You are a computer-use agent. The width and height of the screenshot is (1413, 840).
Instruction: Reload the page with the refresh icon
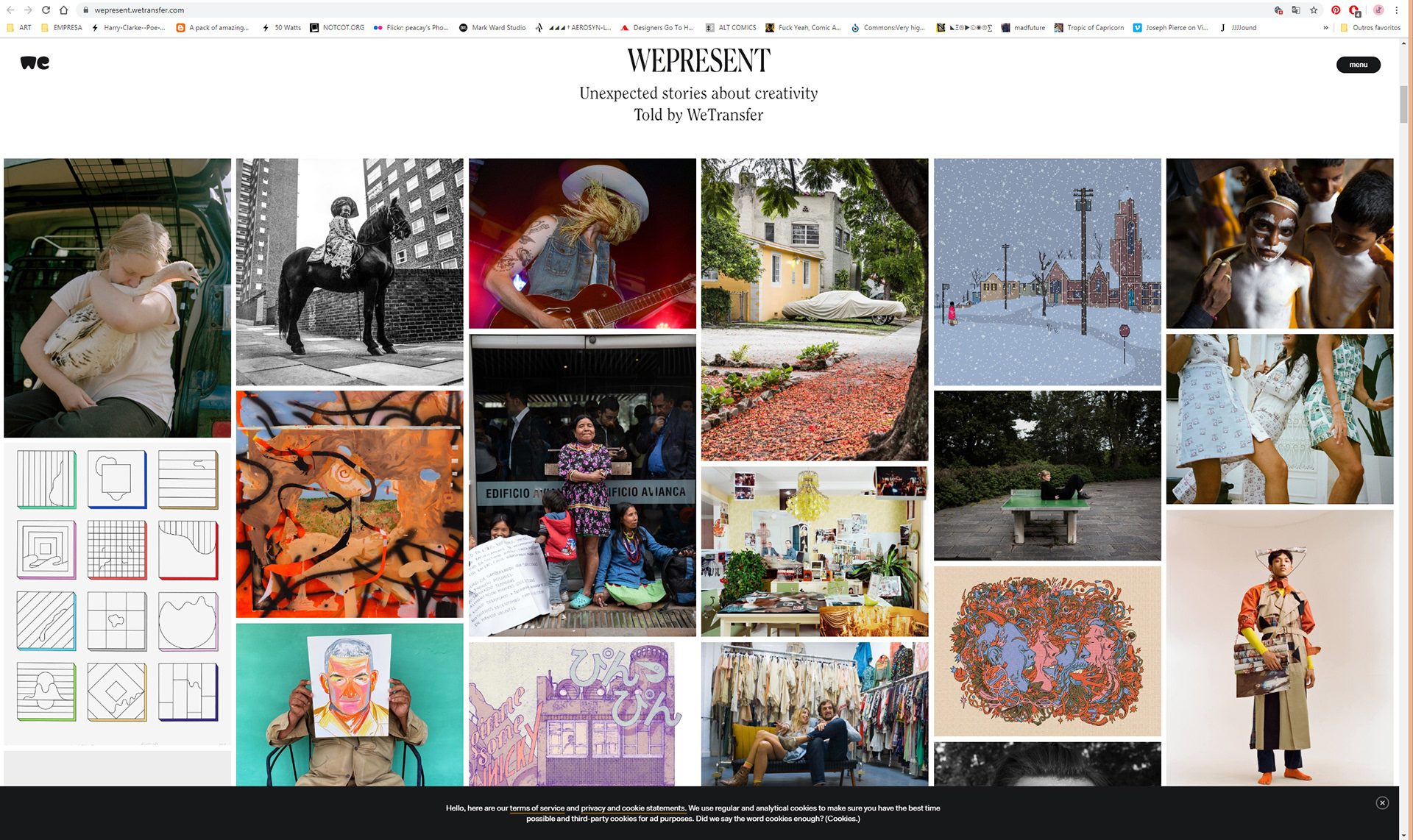point(46,10)
